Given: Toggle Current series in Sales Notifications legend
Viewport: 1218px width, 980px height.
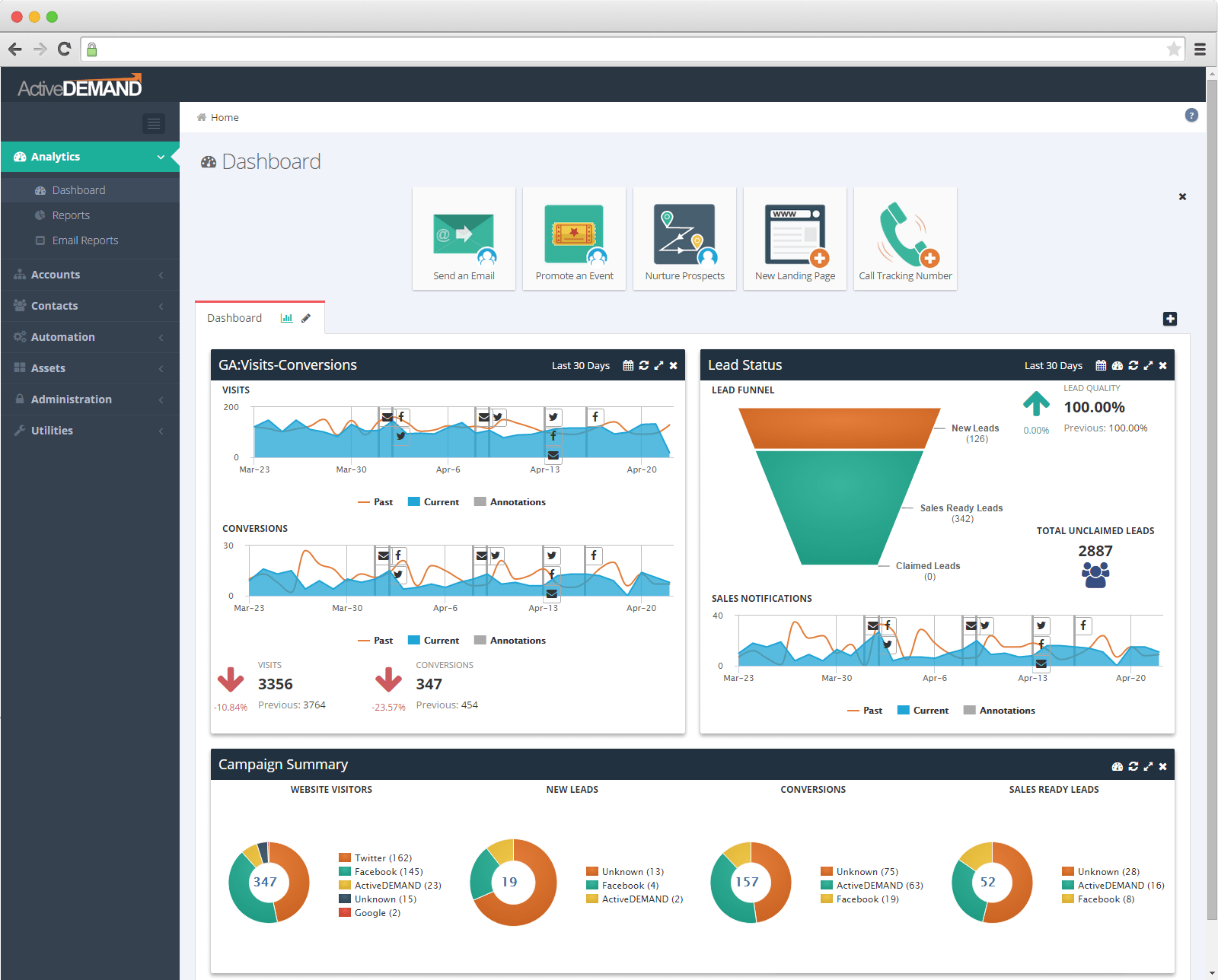Looking at the screenshot, I should (923, 711).
